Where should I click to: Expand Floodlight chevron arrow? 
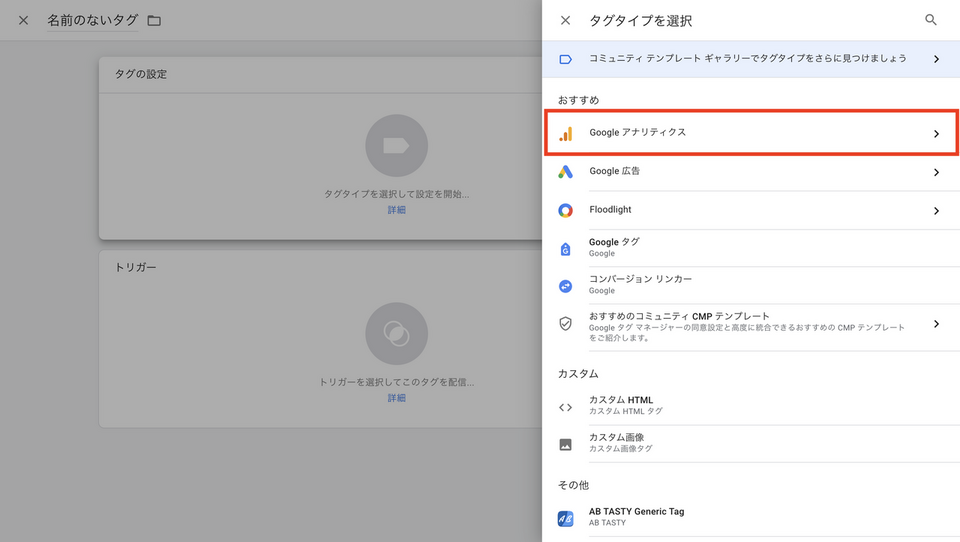point(936,211)
